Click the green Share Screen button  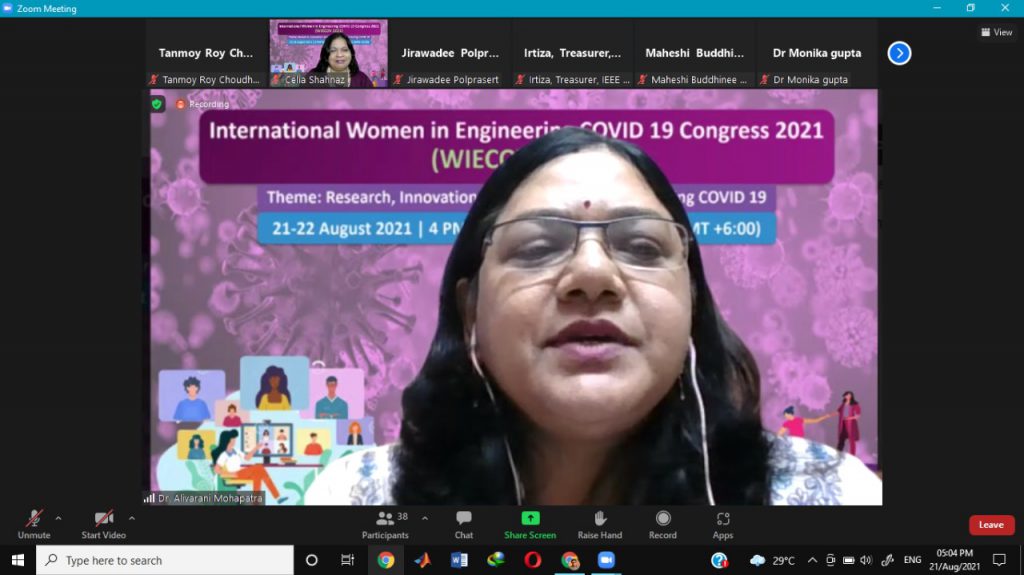point(530,525)
